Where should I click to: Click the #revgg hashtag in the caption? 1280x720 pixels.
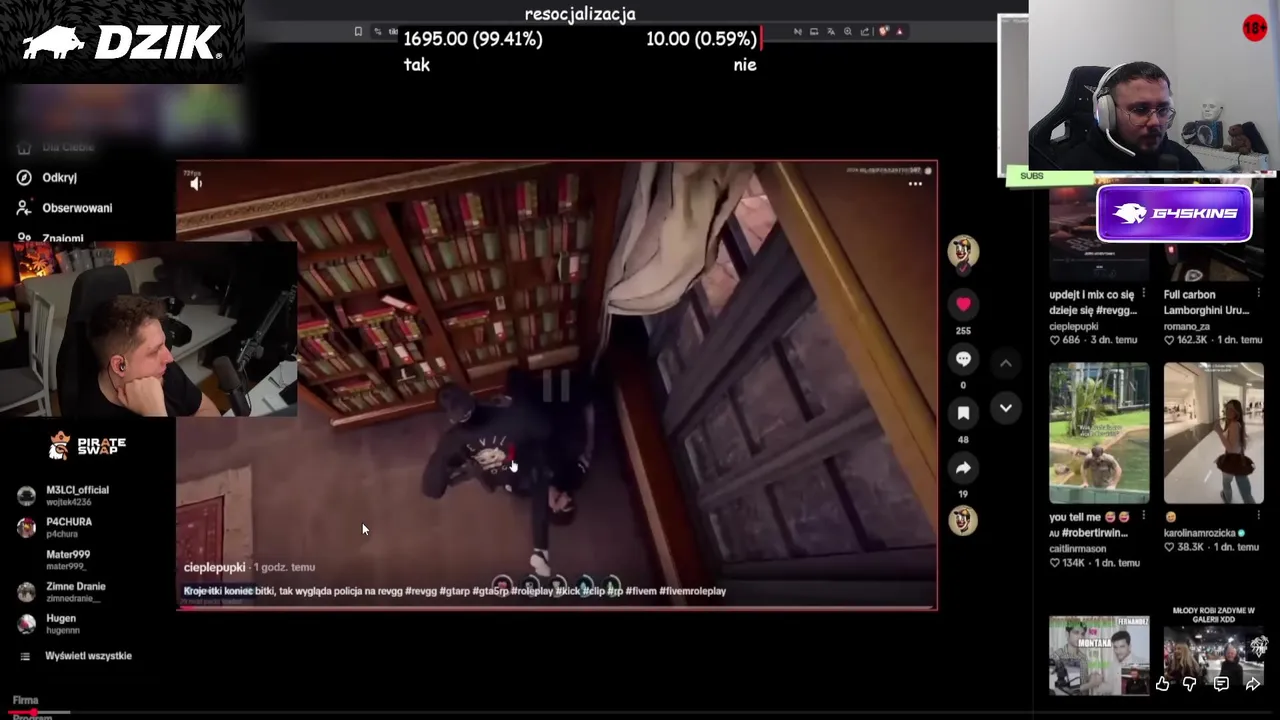click(421, 591)
